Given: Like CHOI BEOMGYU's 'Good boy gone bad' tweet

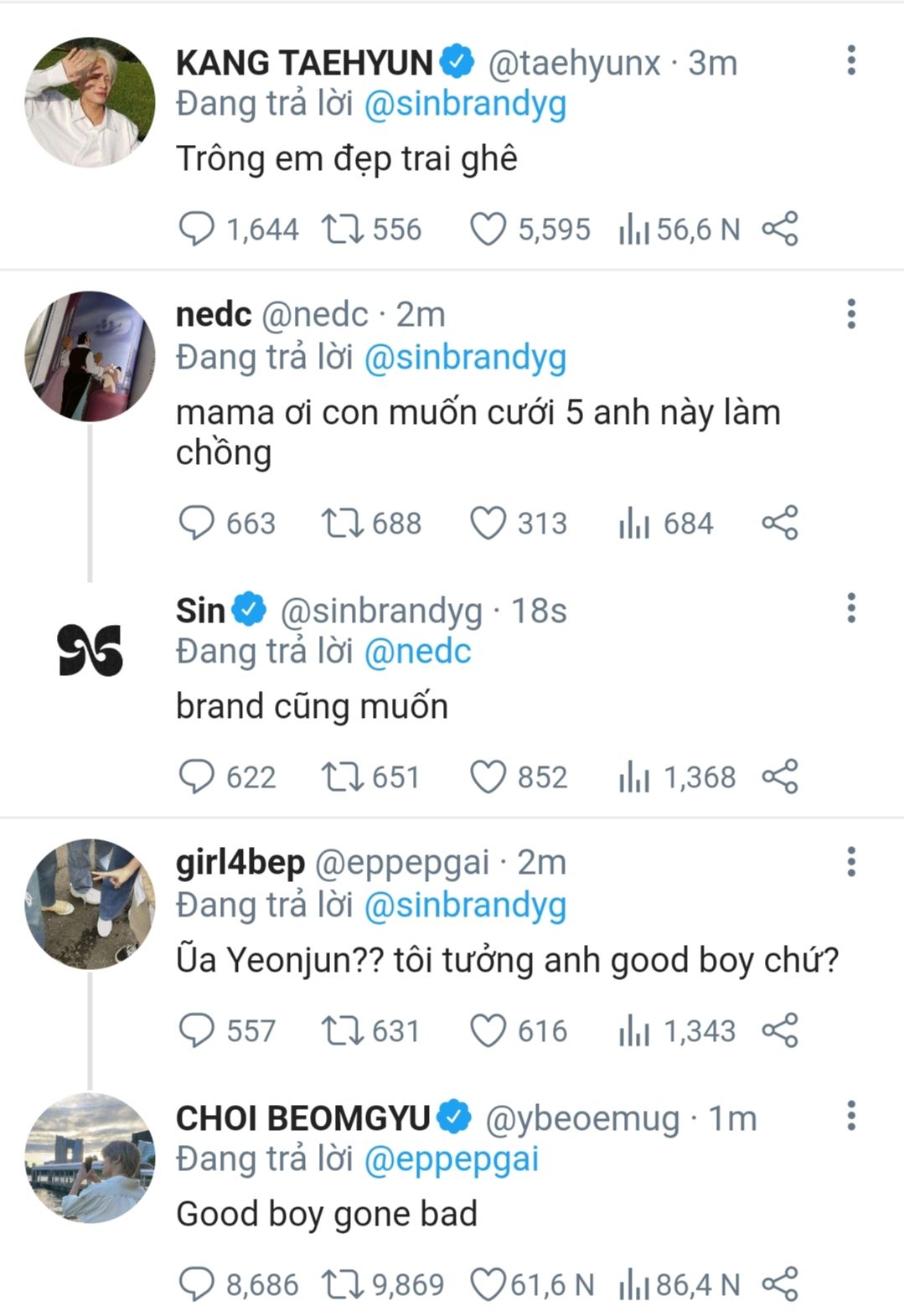Looking at the screenshot, I should 488,1284.
